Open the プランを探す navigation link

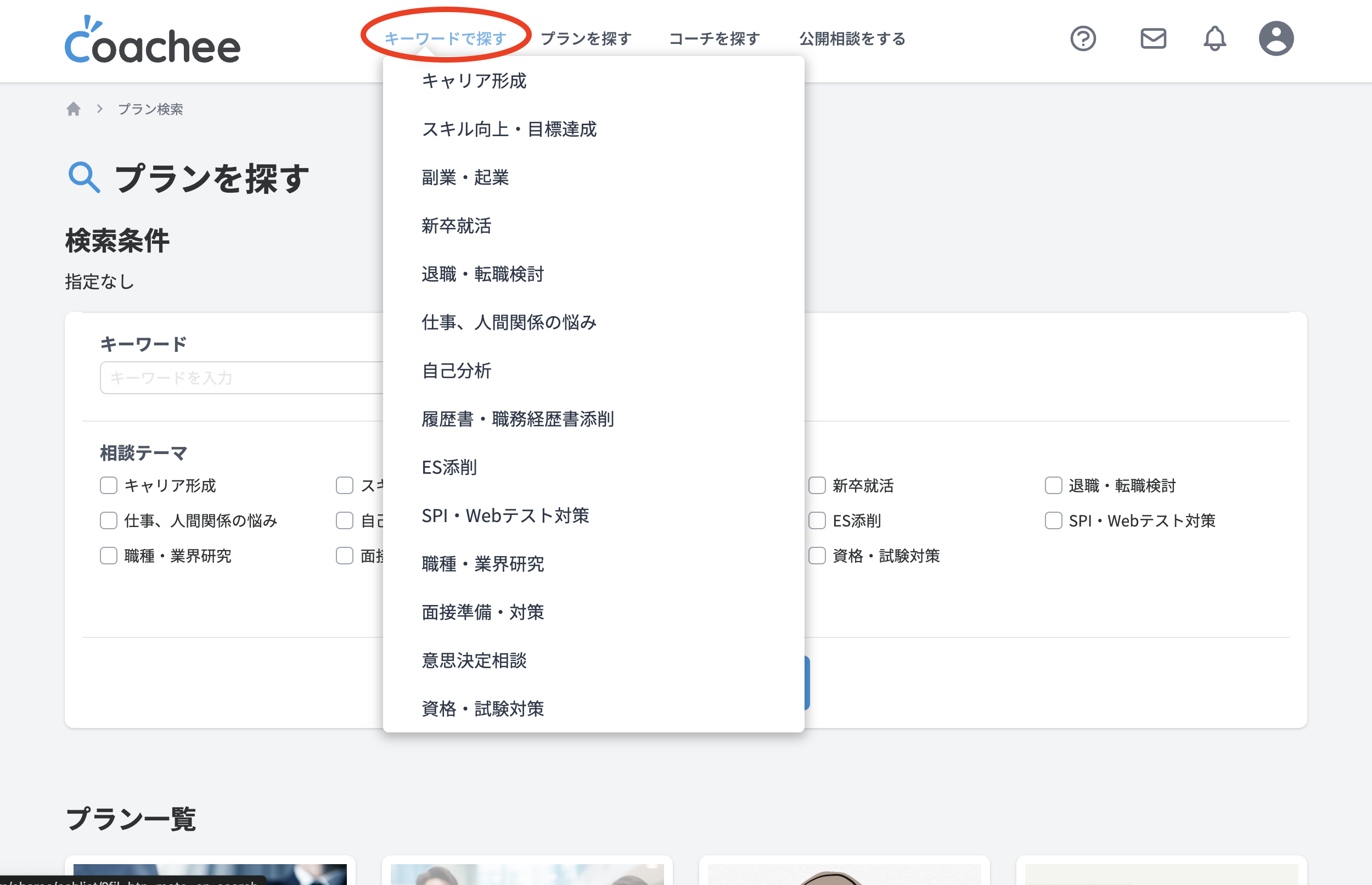coord(586,39)
